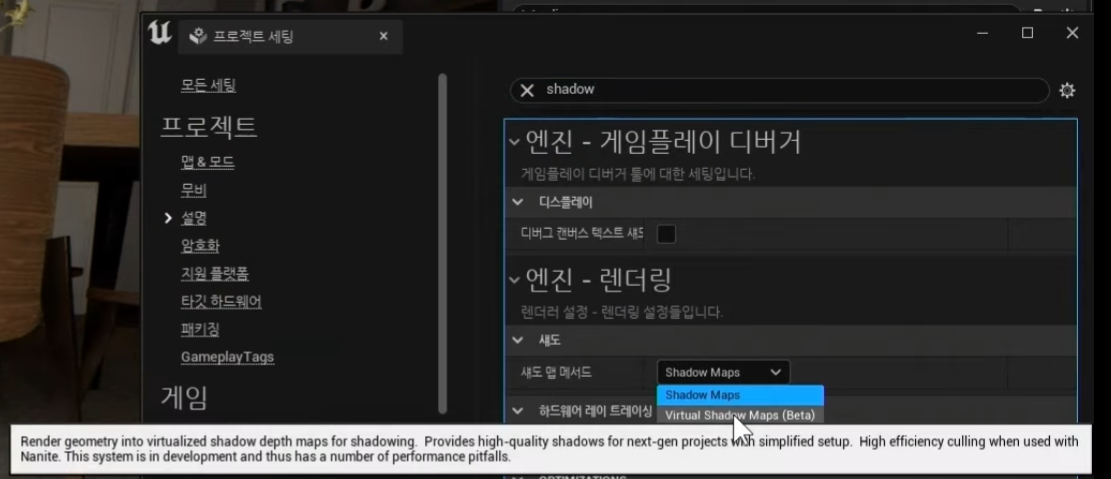The height and width of the screenshot is (479, 1111).
Task: Choose Shadow Maps option in list
Action: (740, 395)
